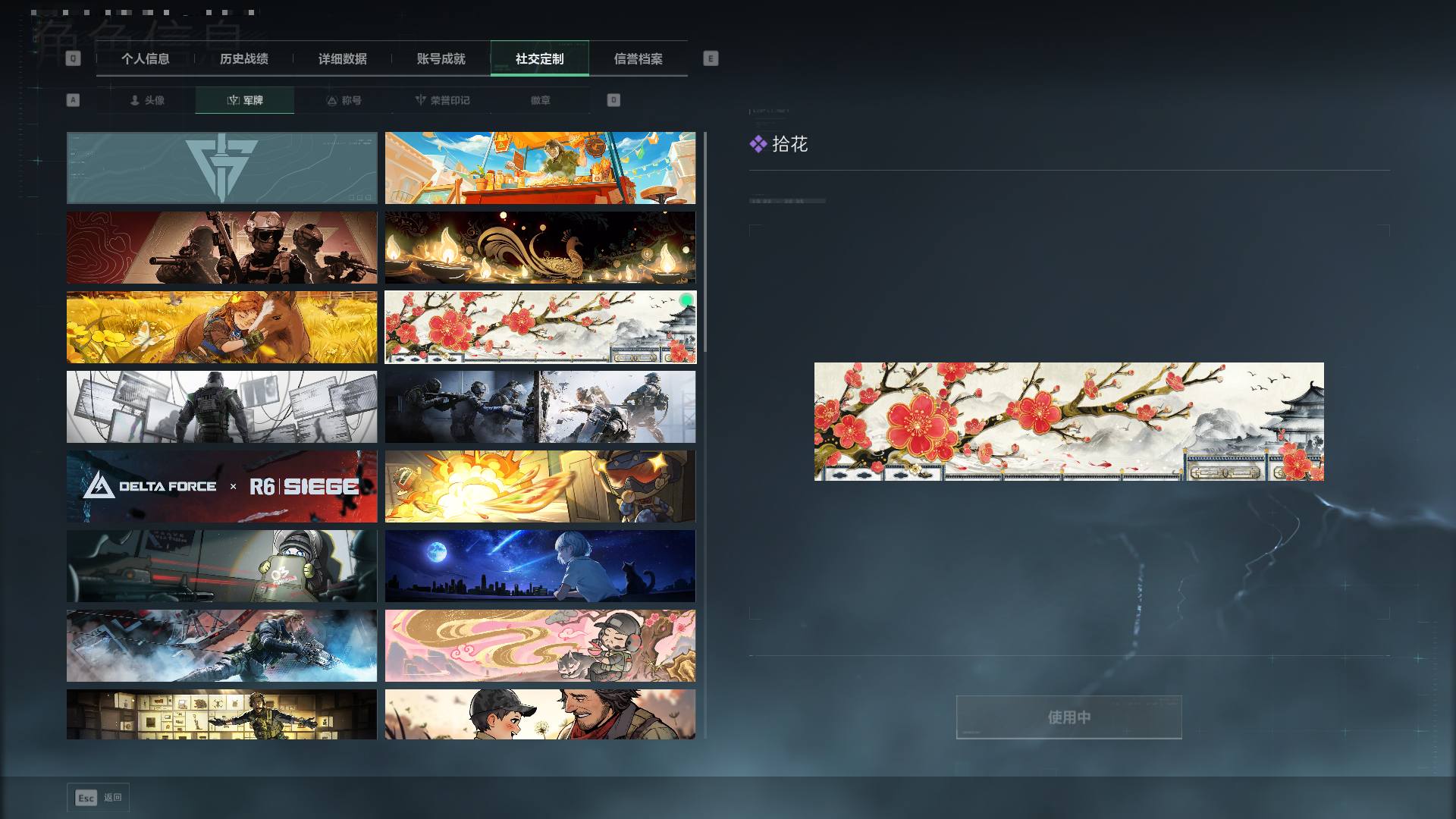This screenshot has width=1456, height=819.
Task: Click the Esc 返回 button
Action: click(99, 798)
